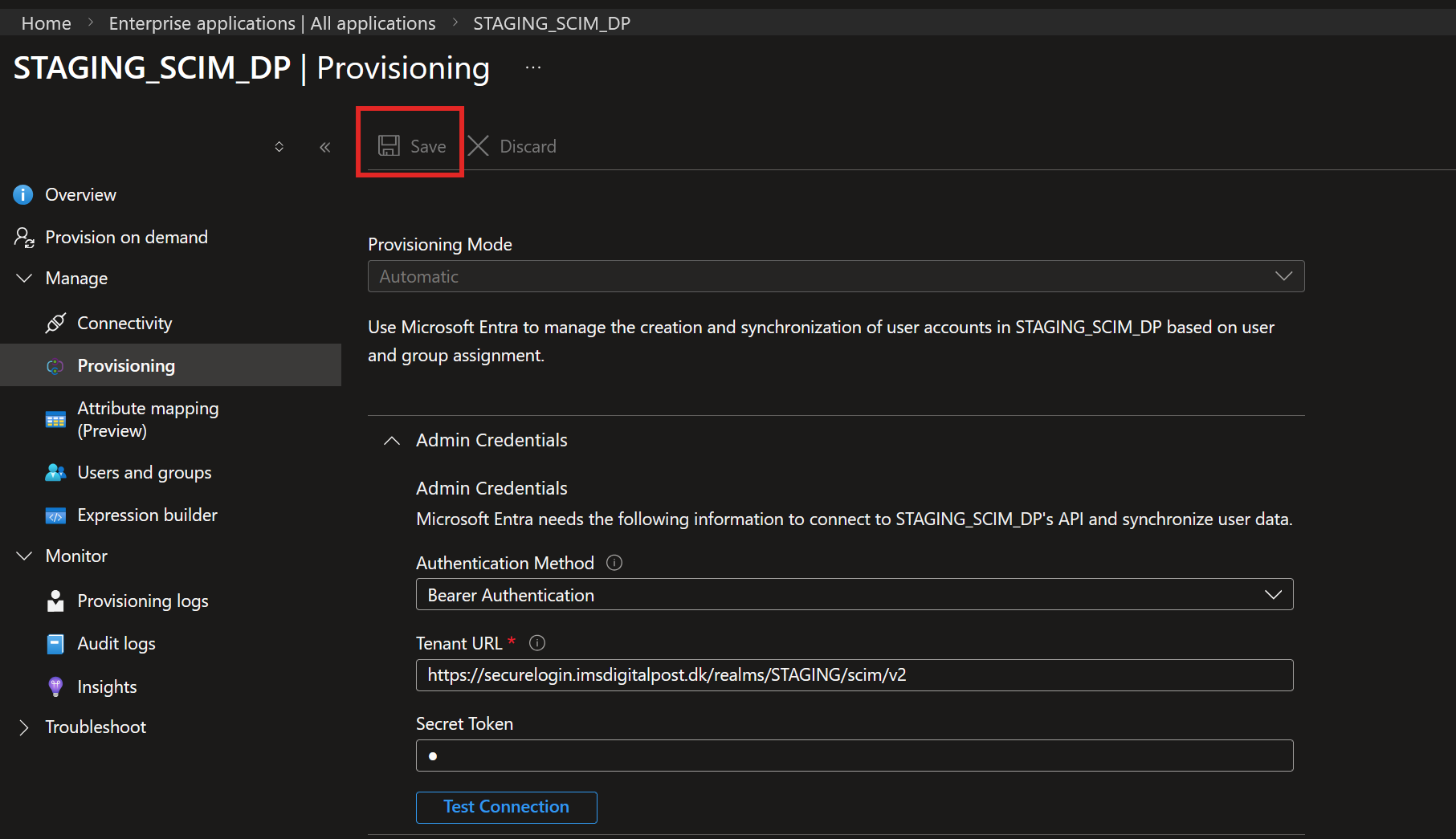Show Tenant URL info tooltip icon

[x=537, y=643]
